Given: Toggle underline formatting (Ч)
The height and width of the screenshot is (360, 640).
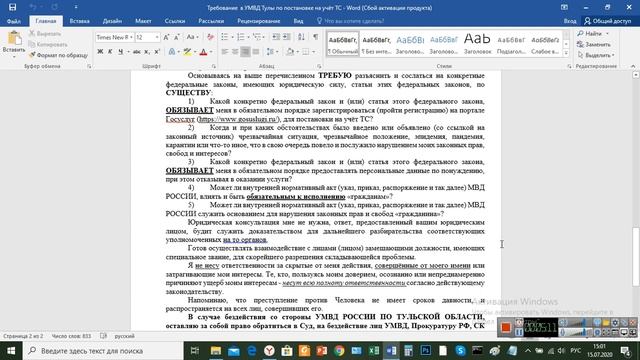Looking at the screenshot, I should (120, 52).
